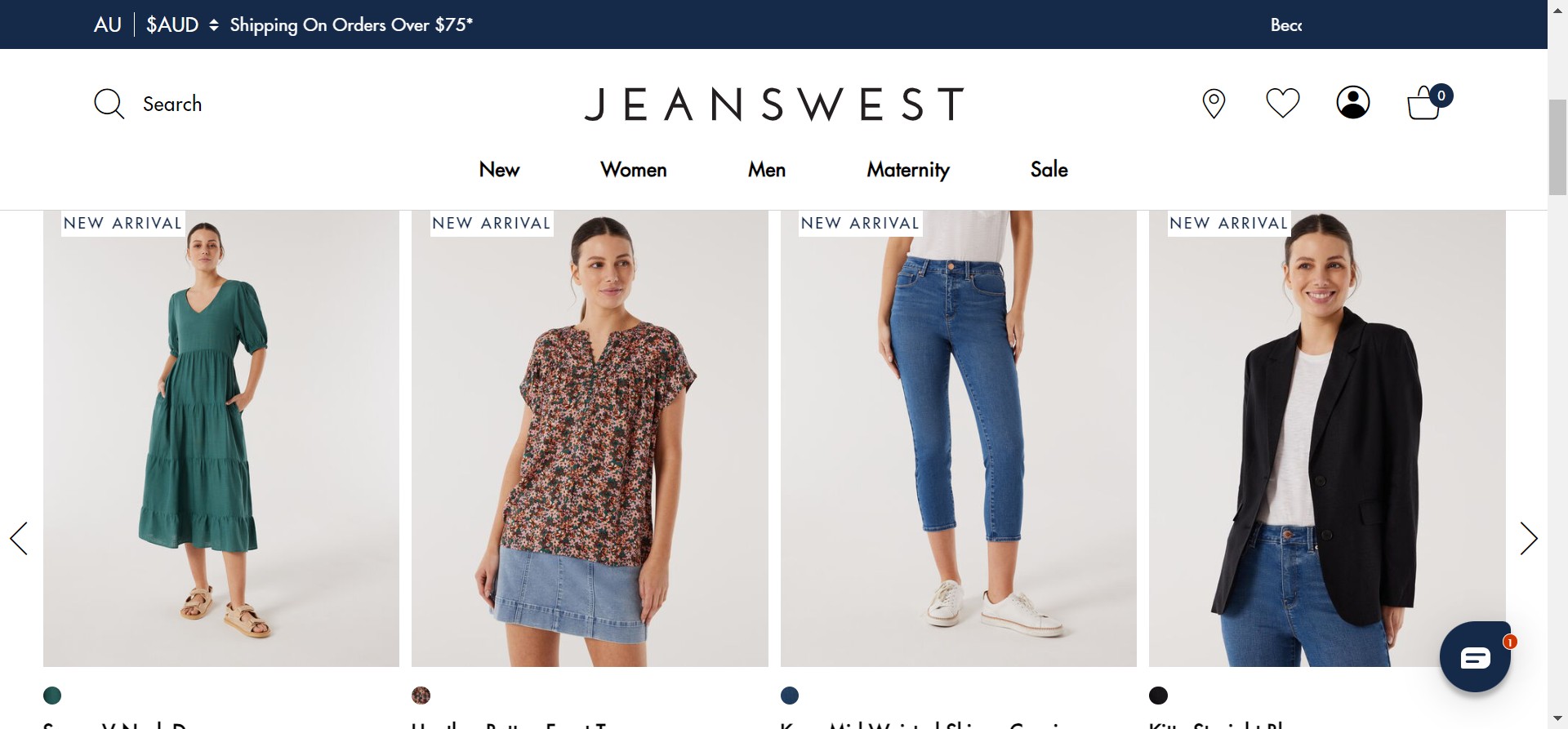Image resolution: width=1568 pixels, height=729 pixels.
Task: Open the Maternity menu item
Action: point(907,170)
